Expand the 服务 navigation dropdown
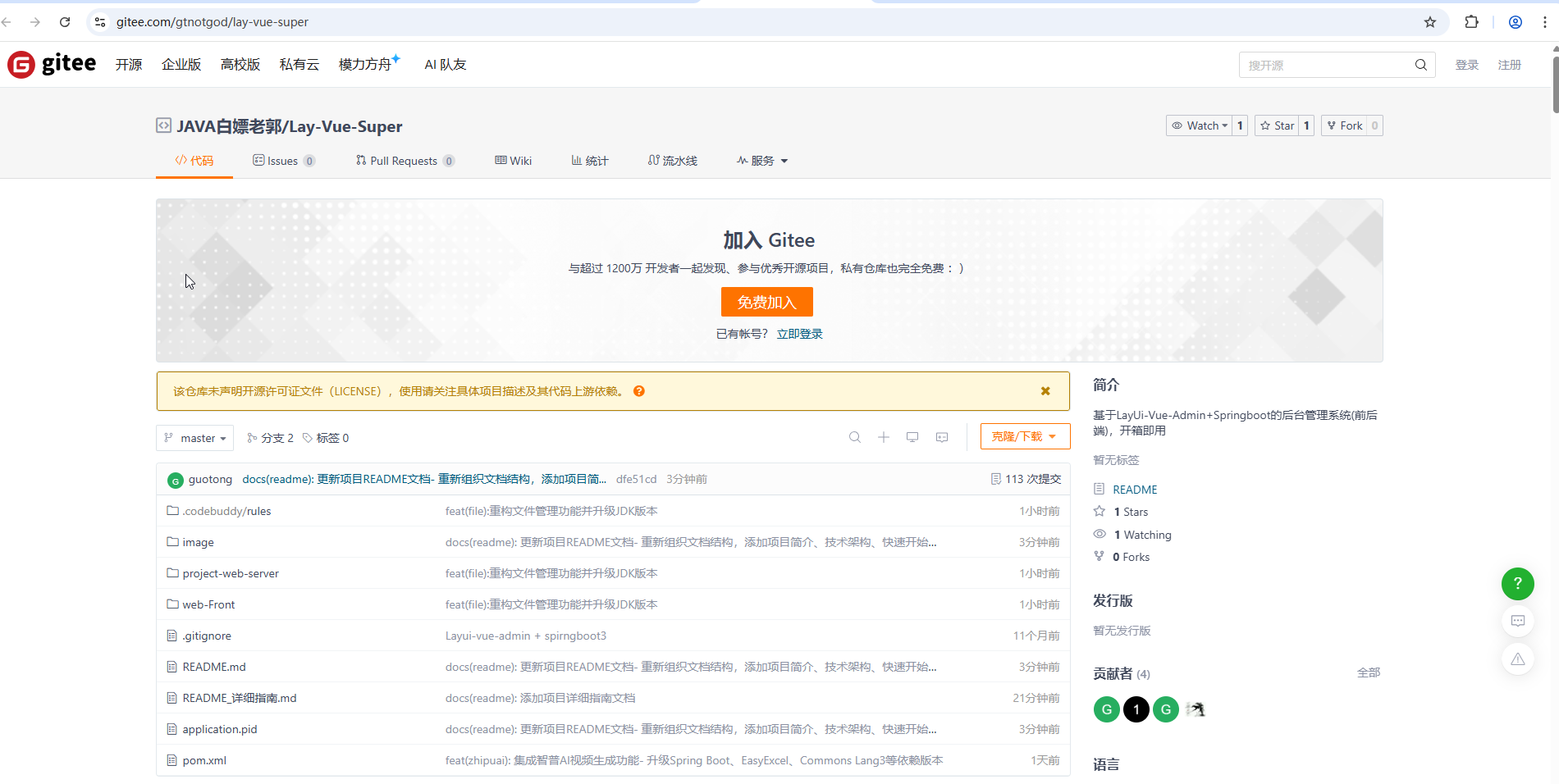The width and height of the screenshot is (1559, 784). coord(761,161)
